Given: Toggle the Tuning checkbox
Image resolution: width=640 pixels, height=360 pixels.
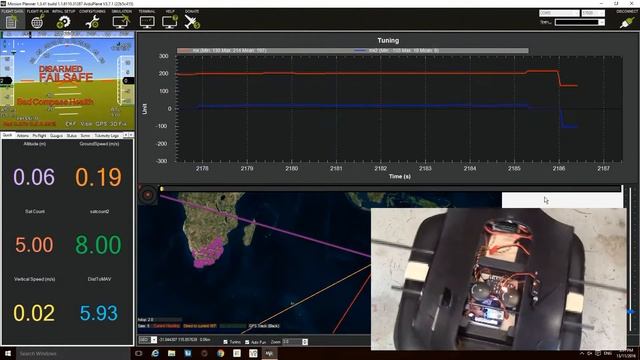Looking at the screenshot, I should tap(226, 342).
